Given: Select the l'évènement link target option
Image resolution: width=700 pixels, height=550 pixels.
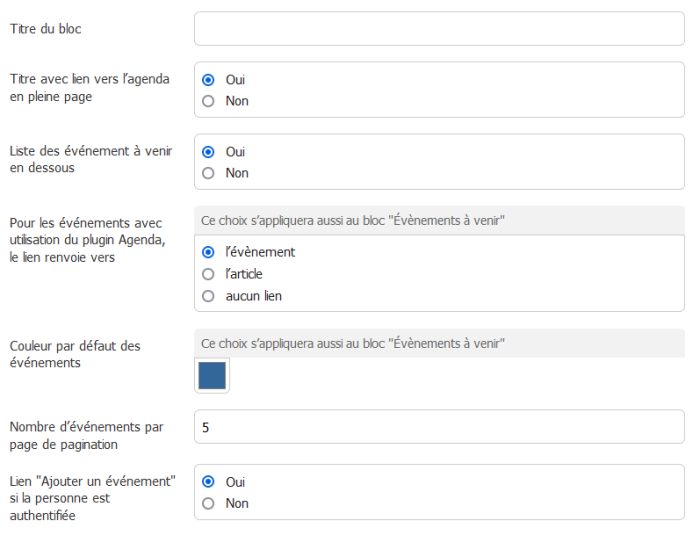Looking at the screenshot, I should (208, 252).
